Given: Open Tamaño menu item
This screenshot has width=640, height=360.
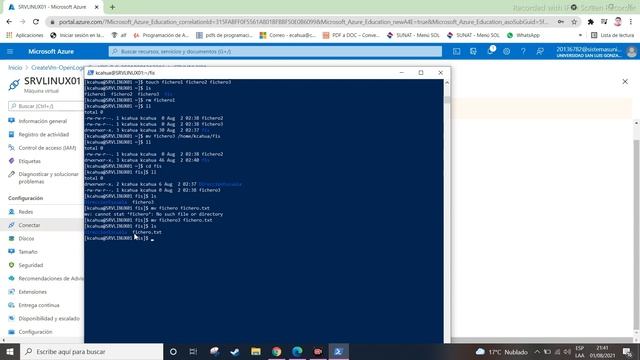Looking at the screenshot, I should 28,252.
